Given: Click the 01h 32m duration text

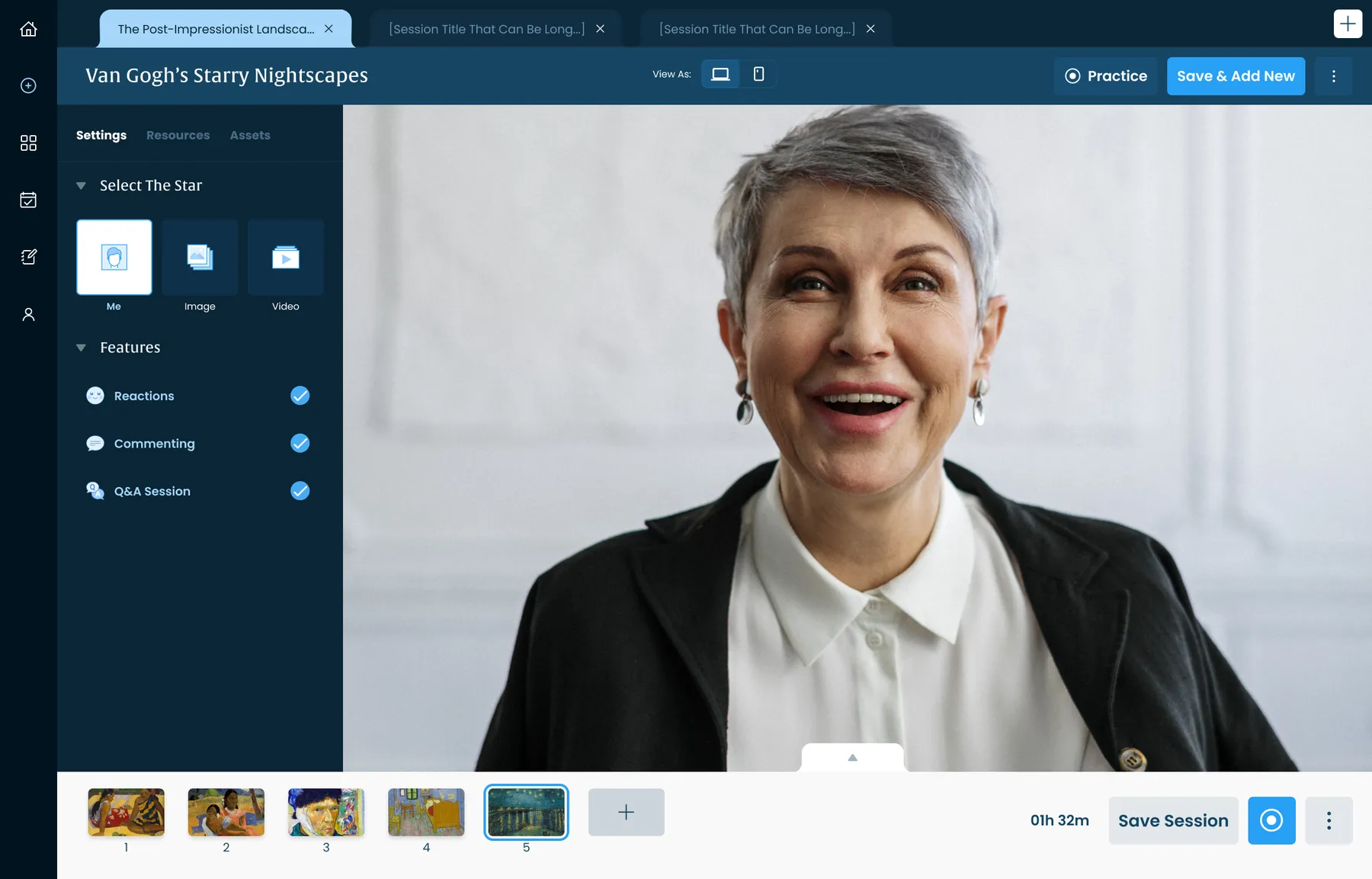Looking at the screenshot, I should coord(1059,820).
